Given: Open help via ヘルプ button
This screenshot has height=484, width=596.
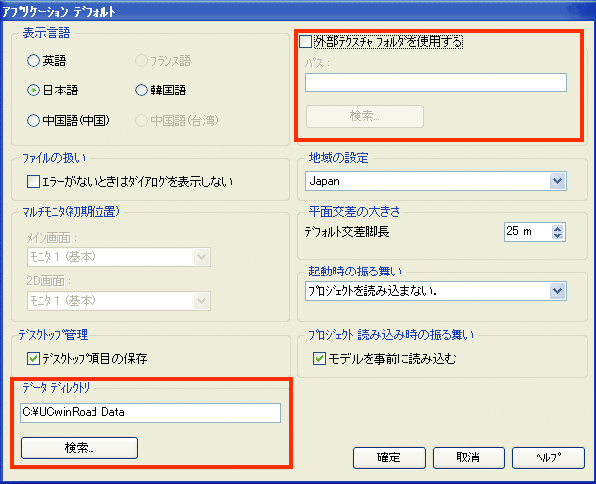Looking at the screenshot, I should coord(548,457).
